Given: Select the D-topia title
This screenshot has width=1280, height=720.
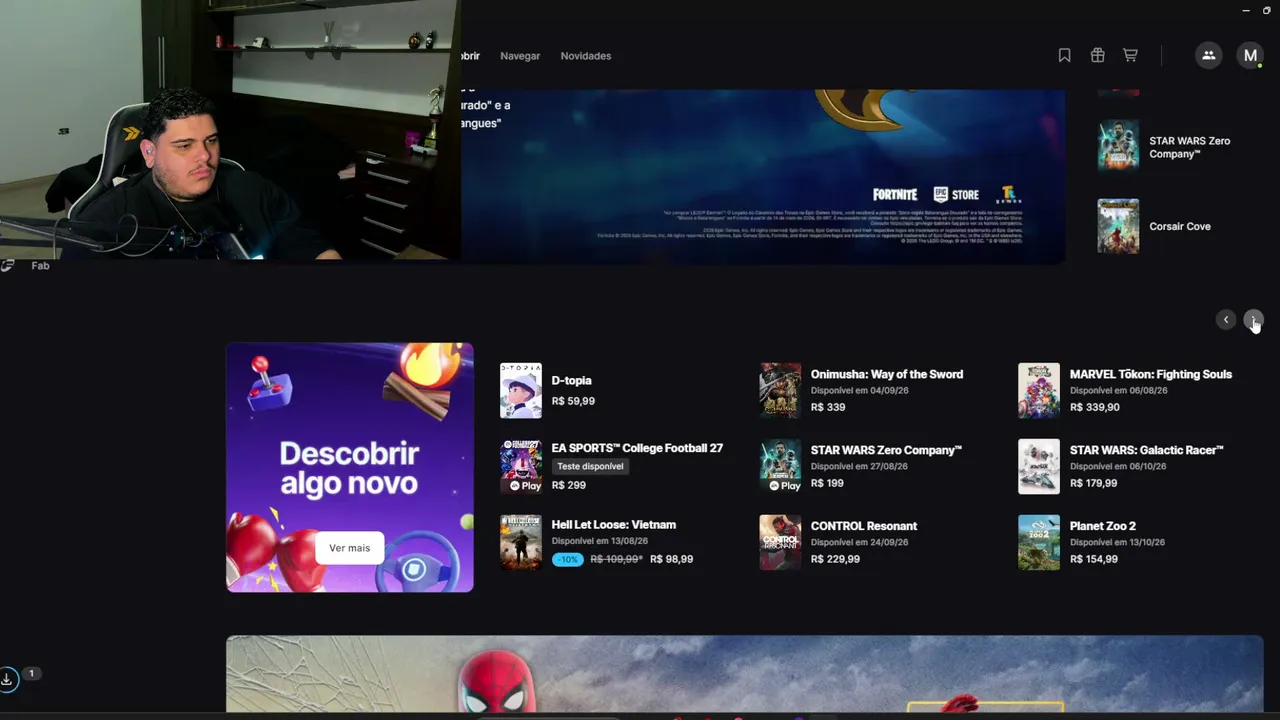Looking at the screenshot, I should 571,381.
